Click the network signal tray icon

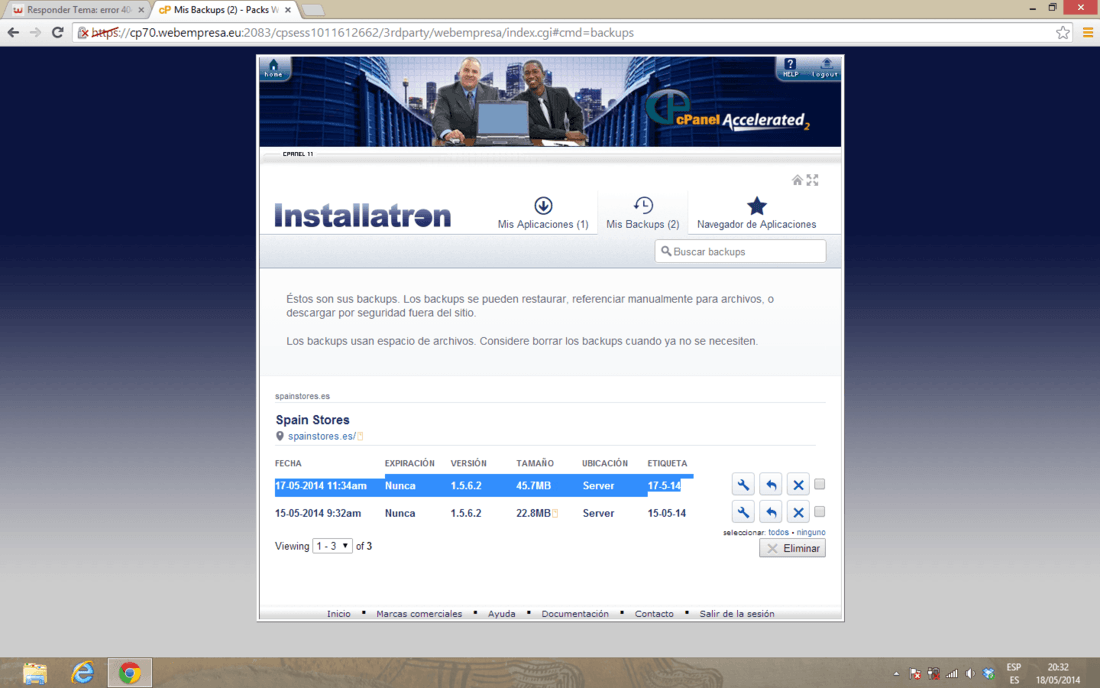click(951, 674)
